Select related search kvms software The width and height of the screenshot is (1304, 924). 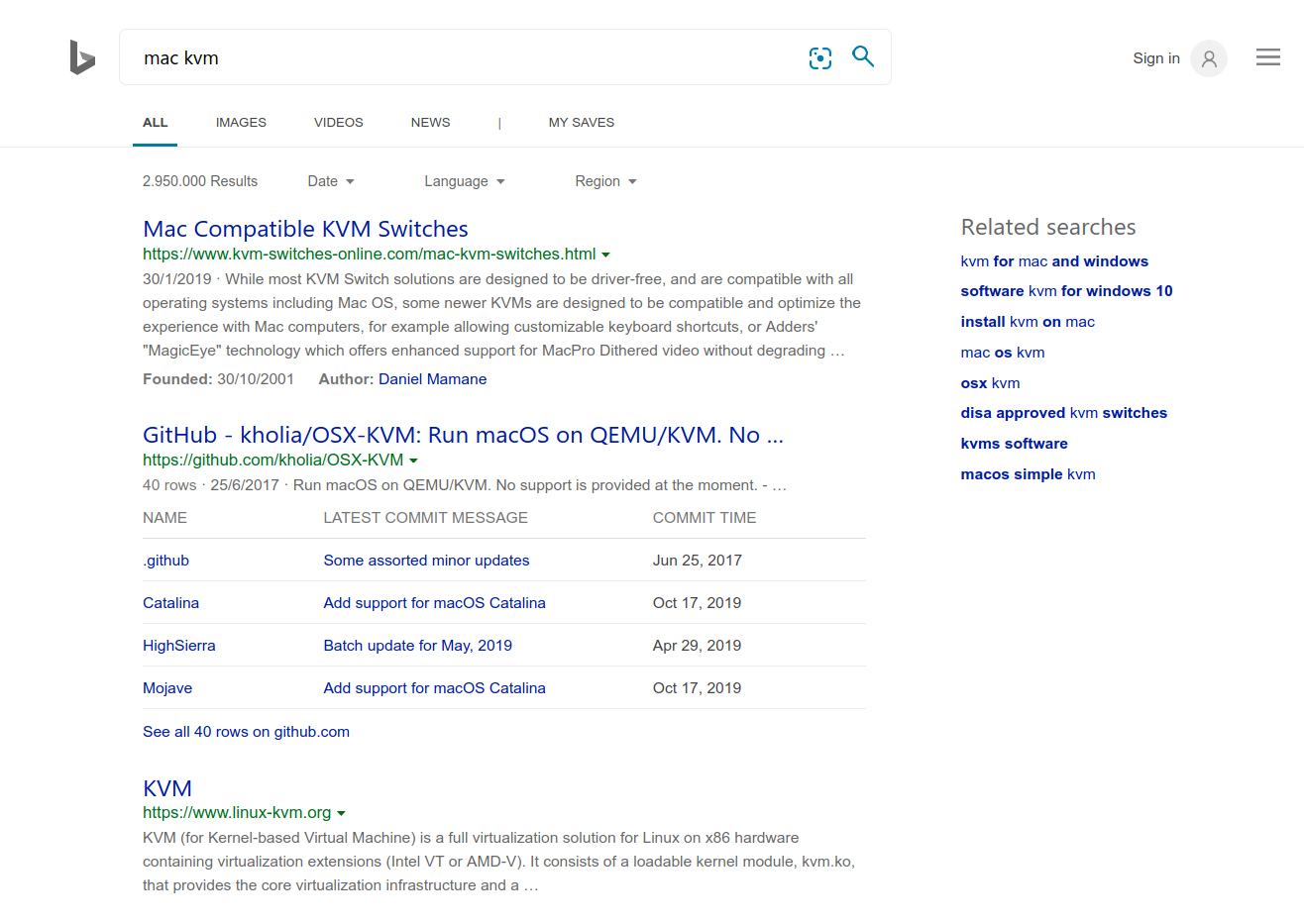(x=1014, y=444)
